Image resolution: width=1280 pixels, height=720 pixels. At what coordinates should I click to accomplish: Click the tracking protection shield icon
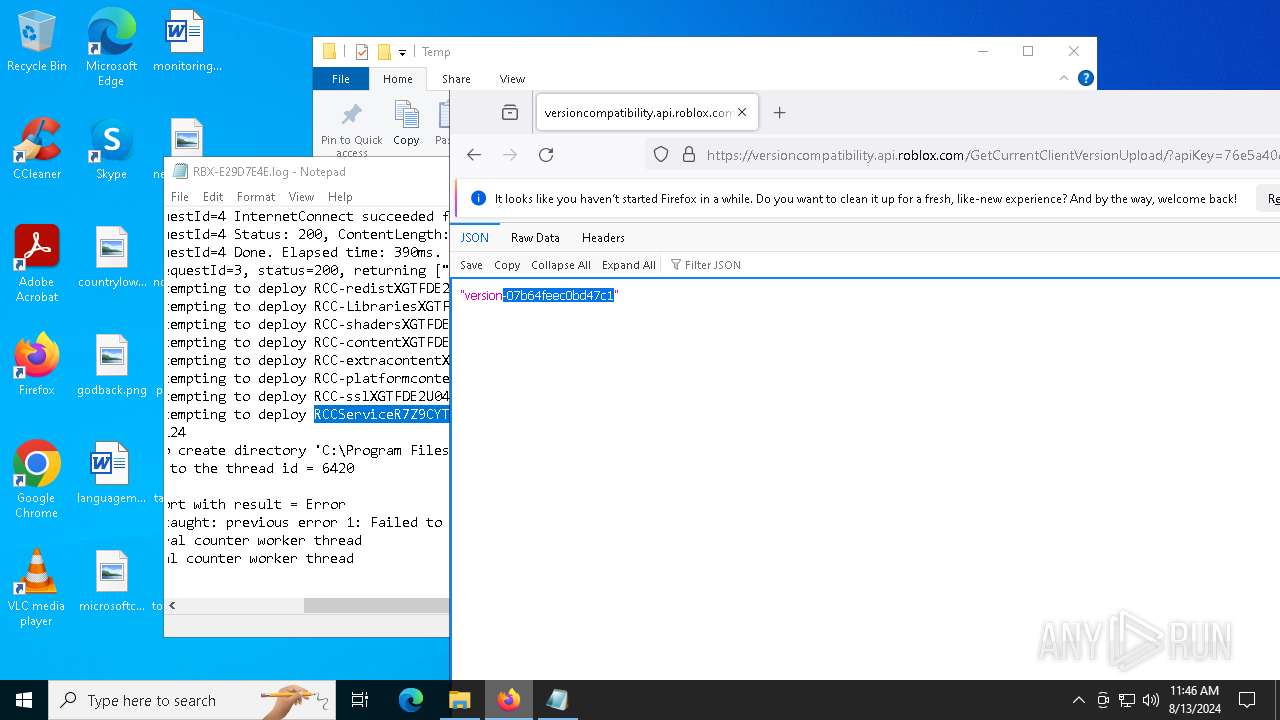click(661, 155)
